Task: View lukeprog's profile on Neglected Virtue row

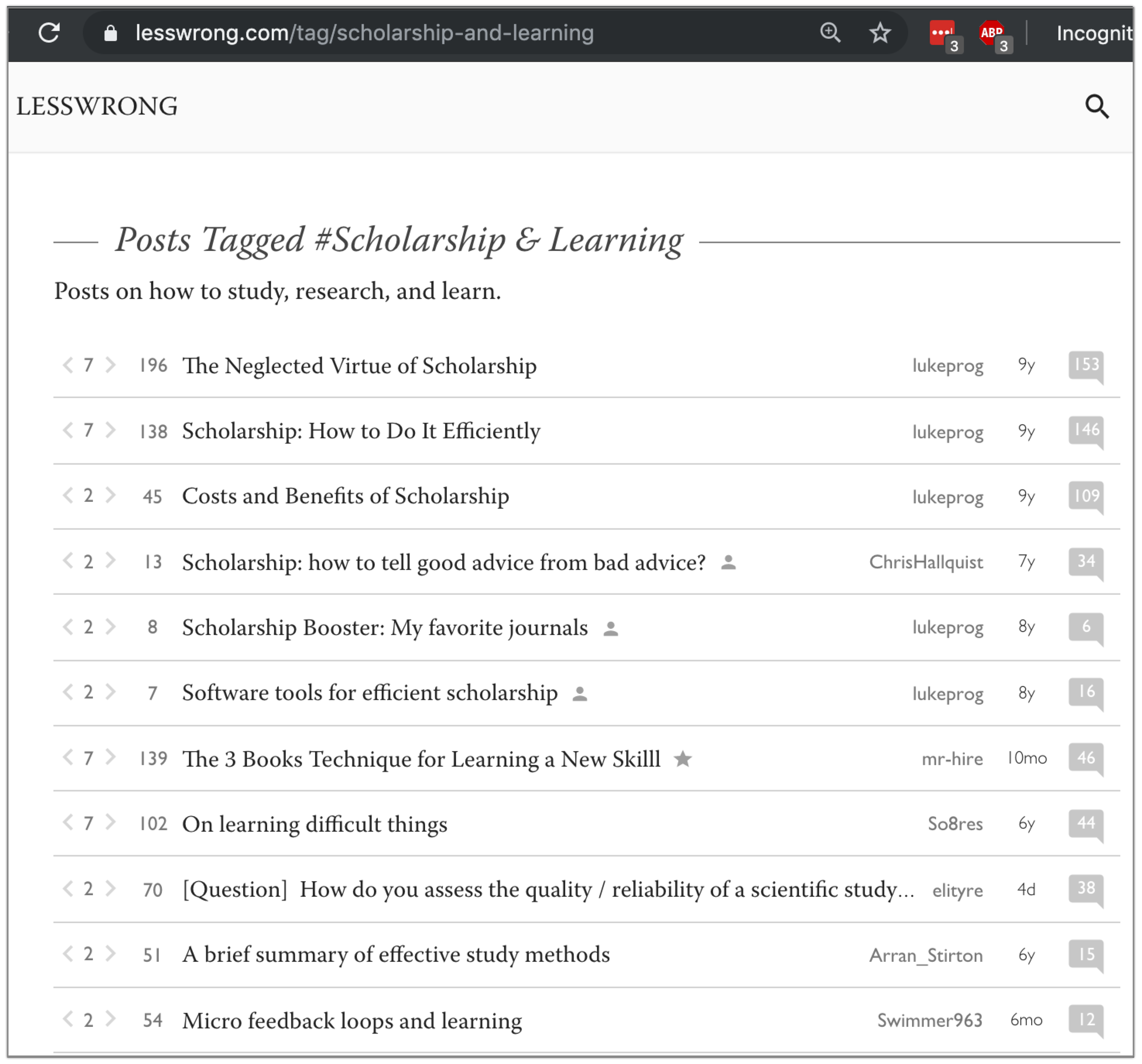Action: tap(948, 366)
